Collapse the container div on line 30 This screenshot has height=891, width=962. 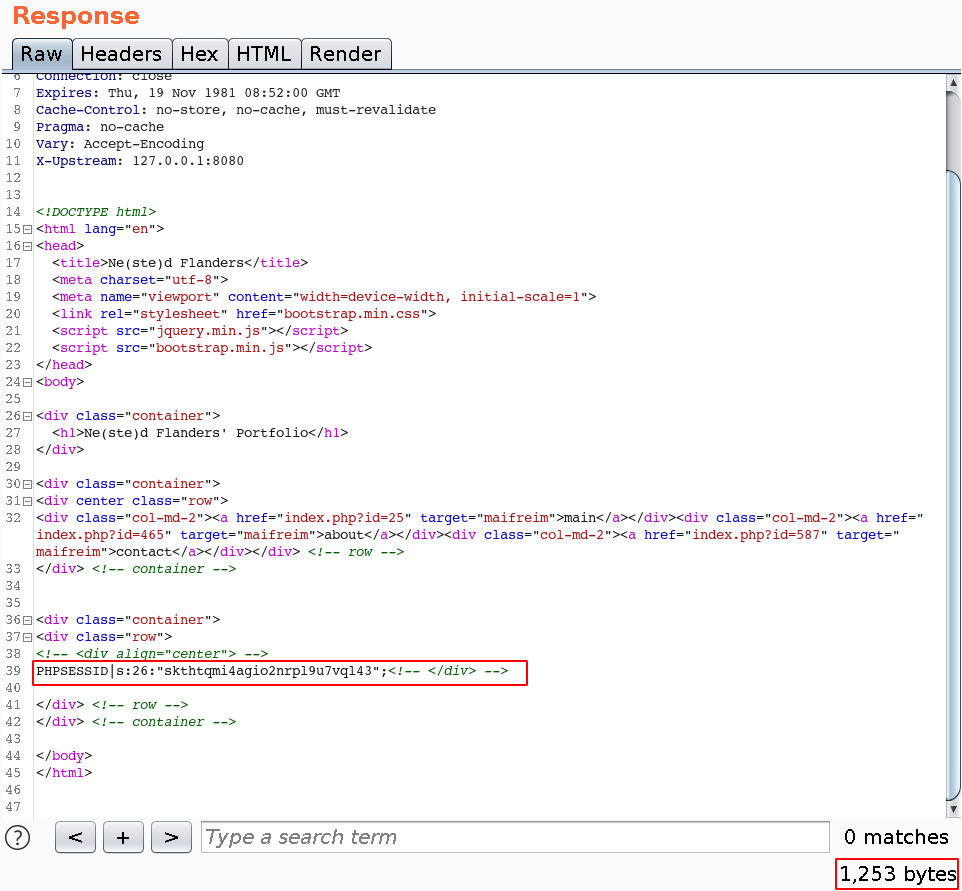[x=27, y=484]
